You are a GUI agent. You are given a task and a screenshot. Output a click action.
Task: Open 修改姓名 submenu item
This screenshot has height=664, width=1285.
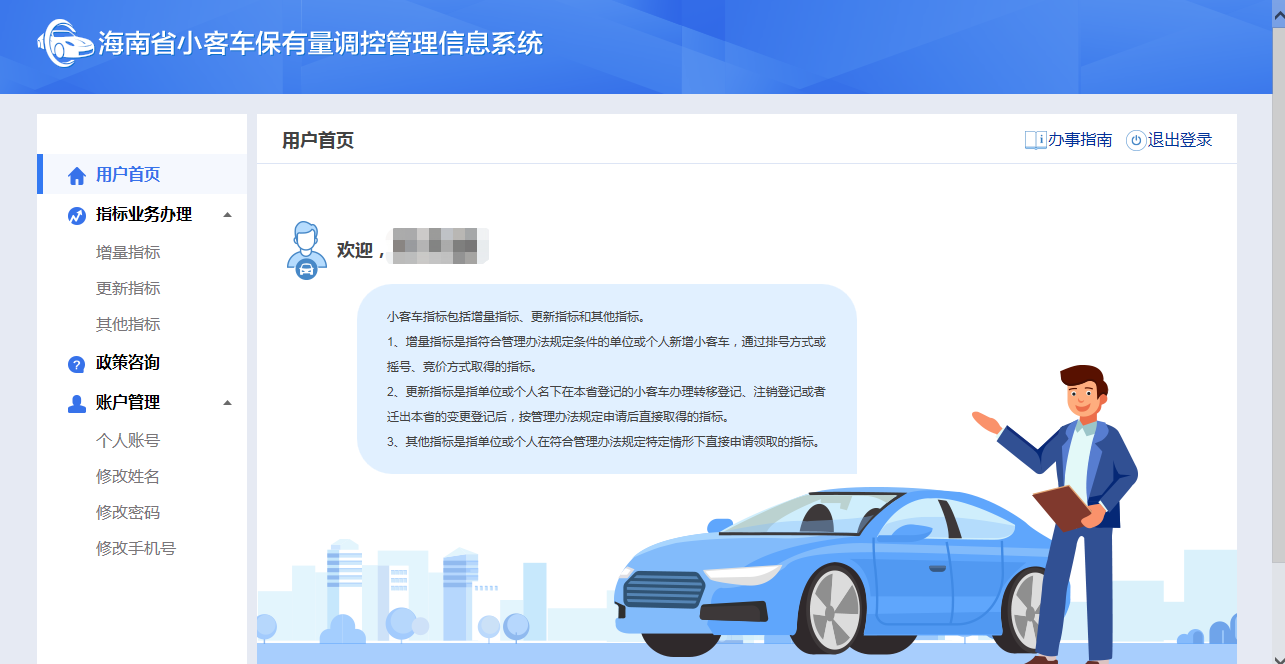128,476
